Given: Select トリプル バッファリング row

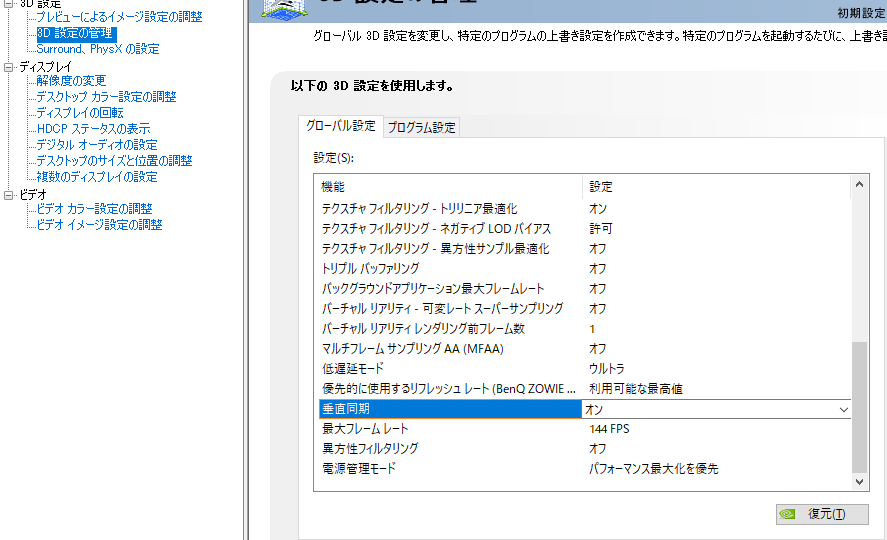Looking at the screenshot, I should point(584,269).
